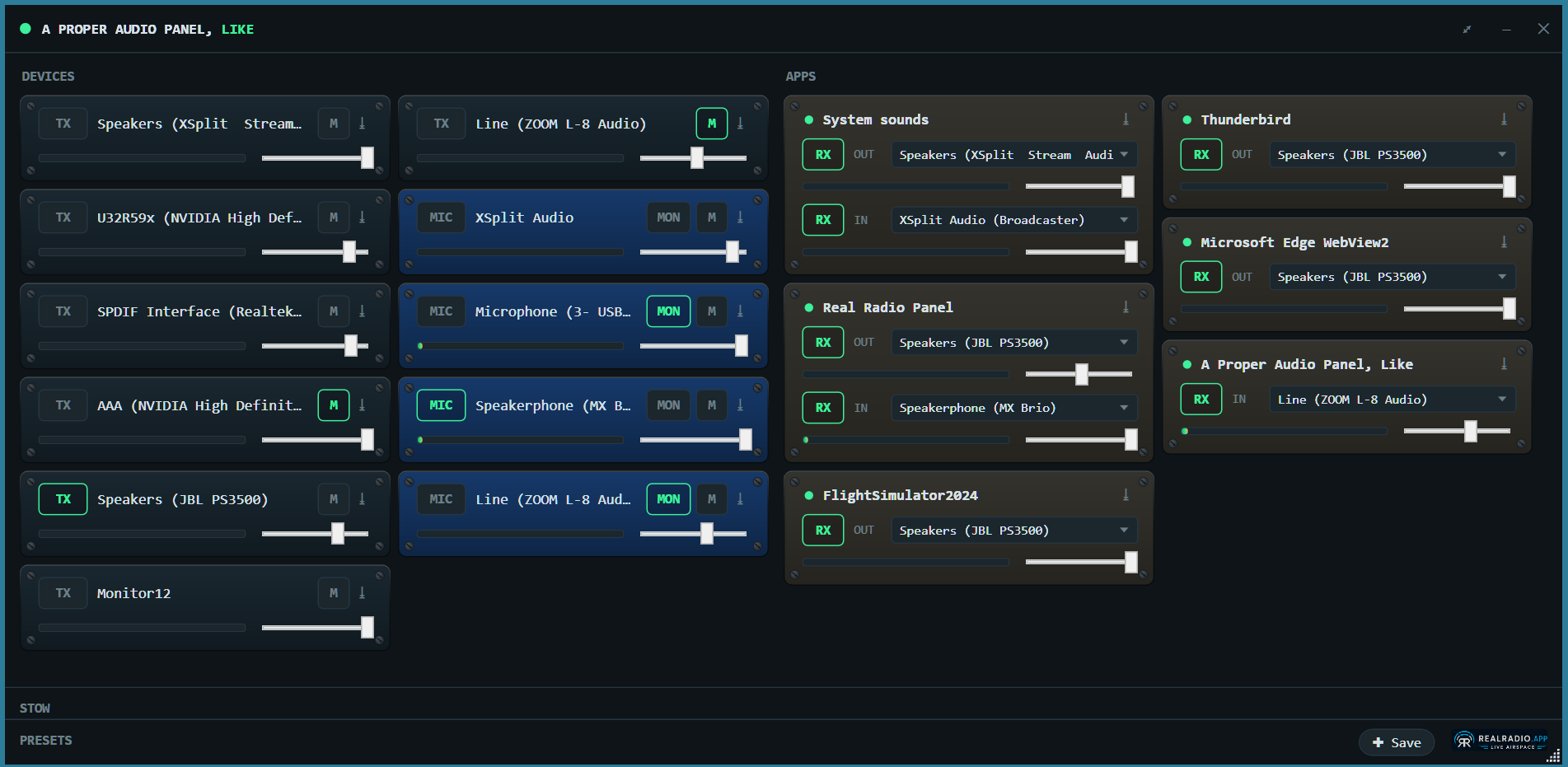Image resolution: width=1568 pixels, height=767 pixels.
Task: Open Real Radio Panel IN Speakerphone dropdown
Action: 1014,408
